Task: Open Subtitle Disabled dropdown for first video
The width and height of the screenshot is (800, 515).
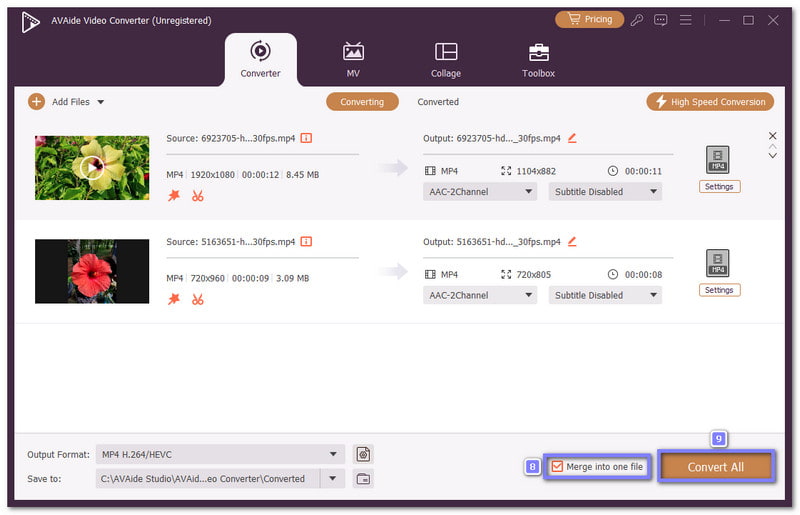Action: (605, 192)
